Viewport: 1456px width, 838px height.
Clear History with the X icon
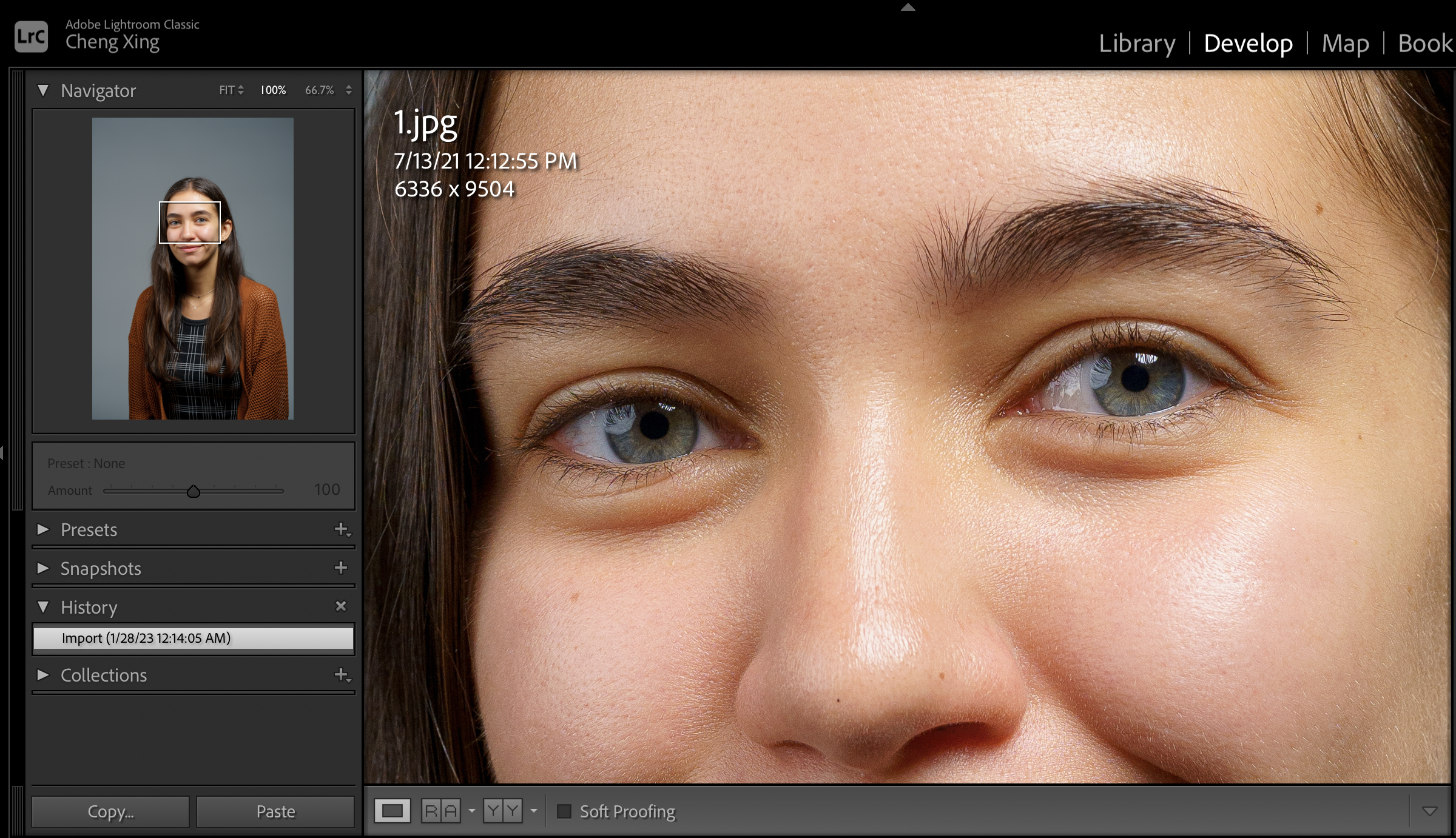tap(341, 606)
